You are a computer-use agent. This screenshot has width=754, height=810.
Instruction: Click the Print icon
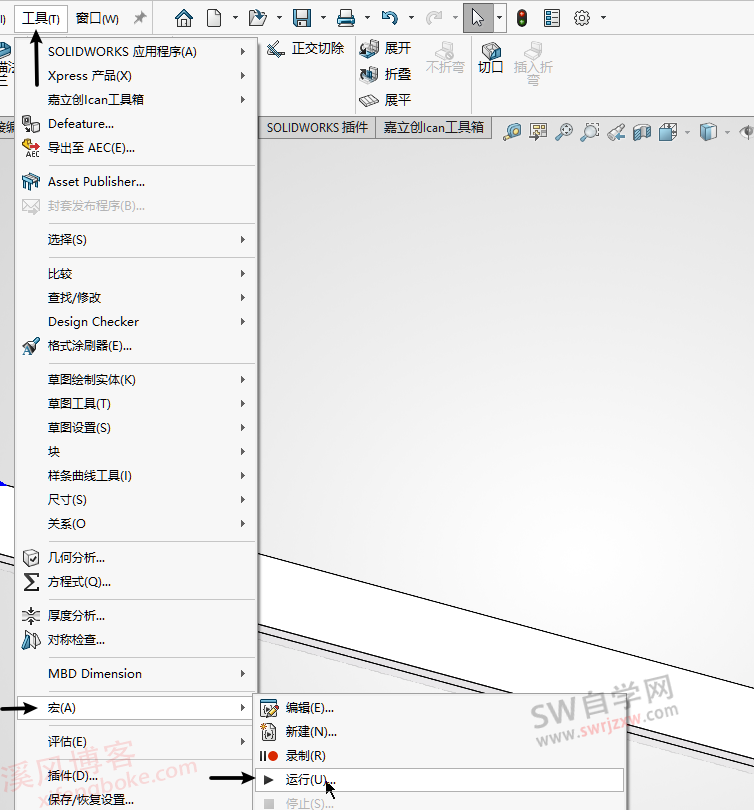tap(345, 19)
